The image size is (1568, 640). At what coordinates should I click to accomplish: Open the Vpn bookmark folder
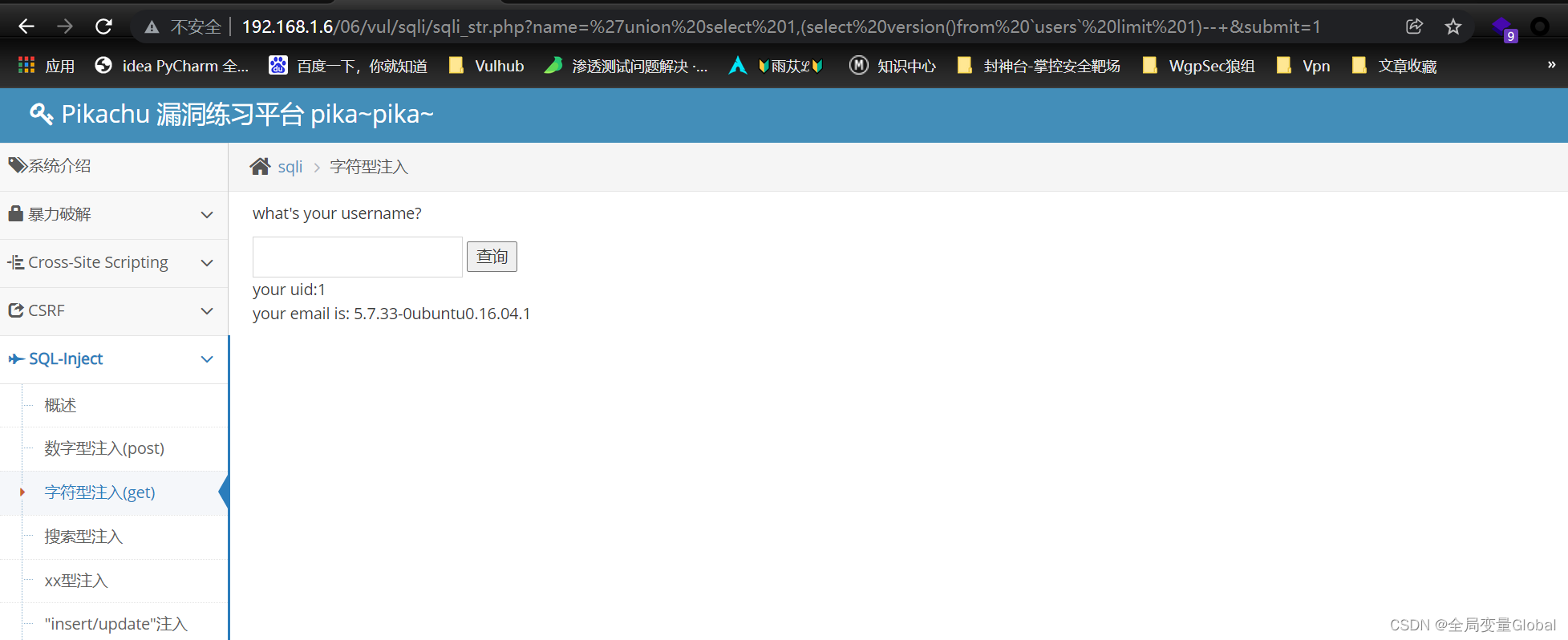click(x=1303, y=66)
